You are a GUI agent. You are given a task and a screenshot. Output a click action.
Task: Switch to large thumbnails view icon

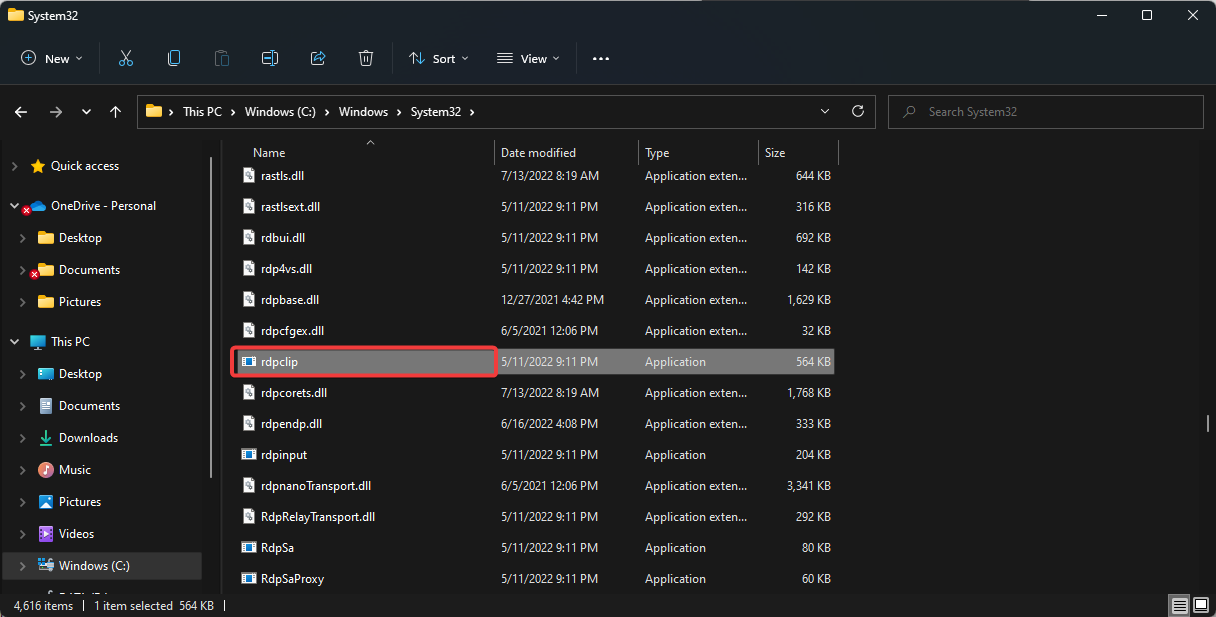point(1201,606)
